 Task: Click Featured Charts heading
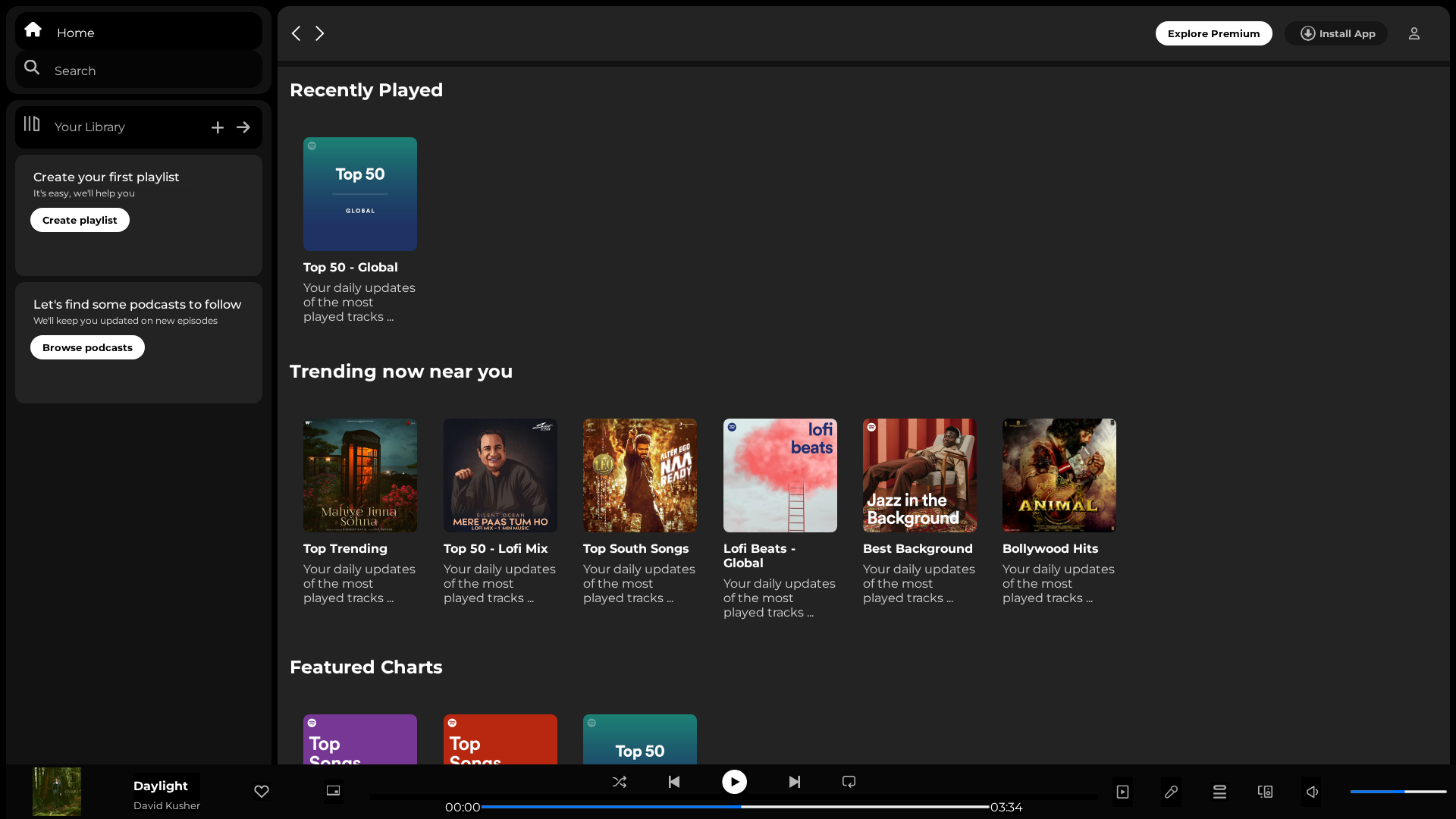pyautogui.click(x=366, y=667)
